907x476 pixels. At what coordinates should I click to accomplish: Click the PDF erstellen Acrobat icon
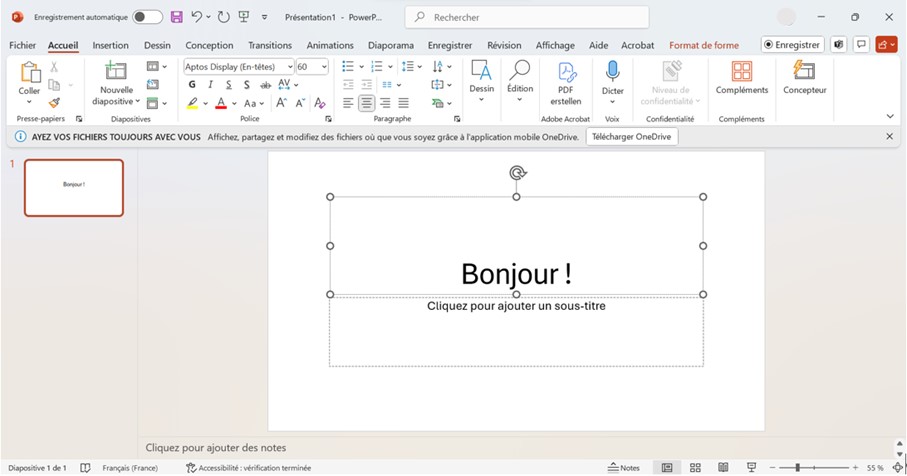tap(566, 72)
